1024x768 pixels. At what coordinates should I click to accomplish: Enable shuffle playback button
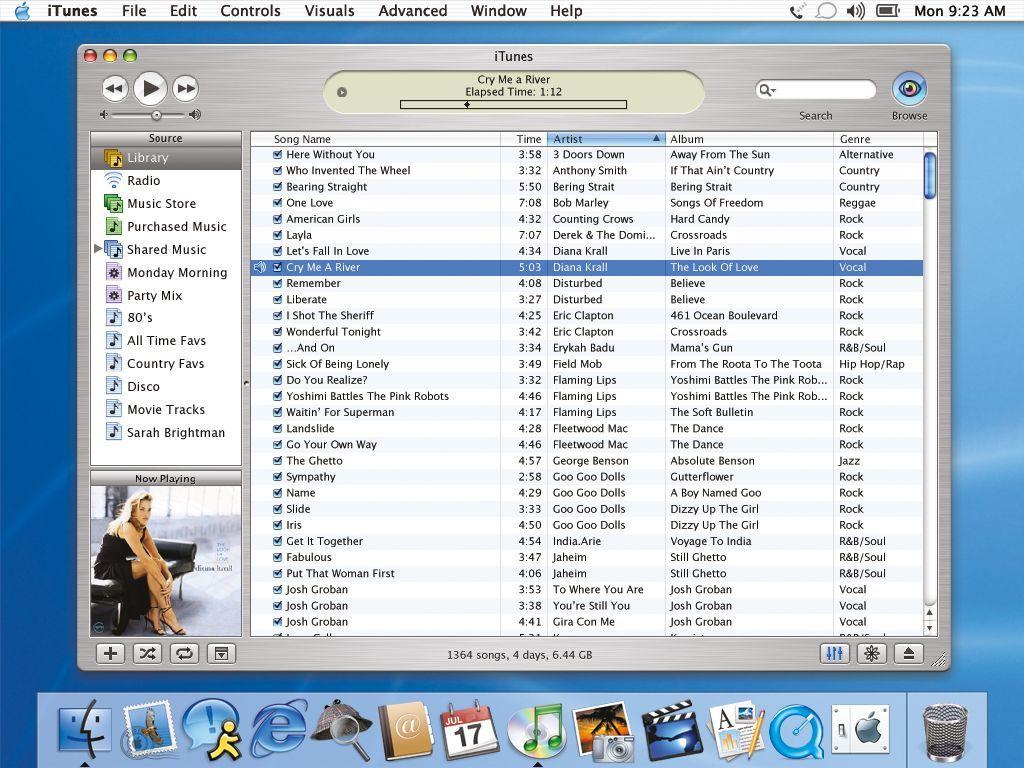coord(148,653)
